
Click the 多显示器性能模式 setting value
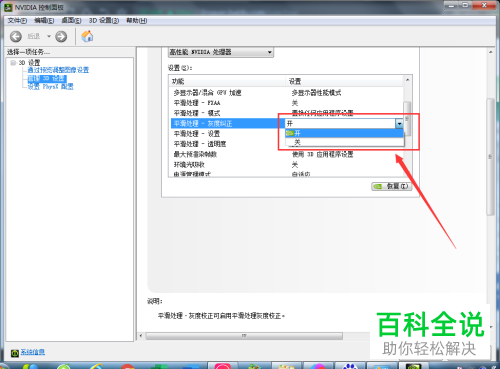tap(316, 93)
